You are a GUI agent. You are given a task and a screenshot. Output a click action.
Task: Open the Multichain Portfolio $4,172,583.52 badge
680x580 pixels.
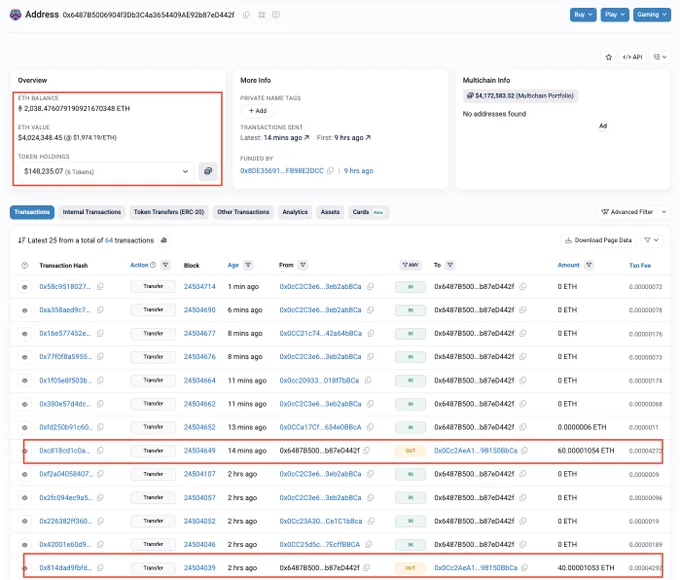coord(520,96)
